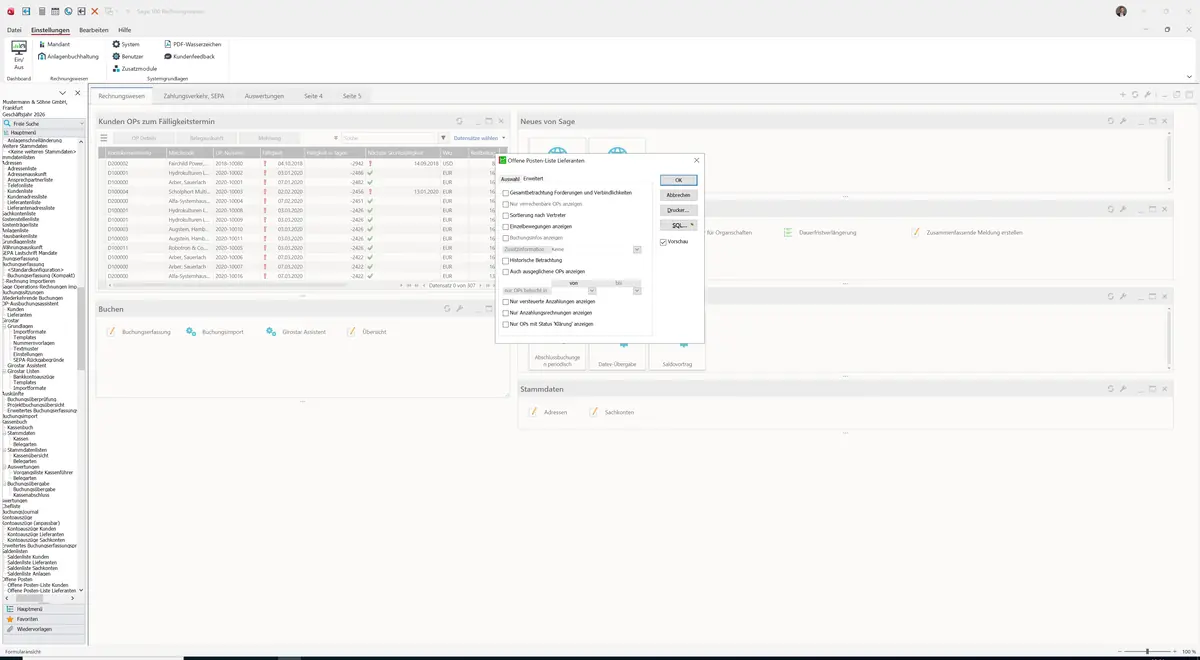
Task: Open the Datensätze wählen dropdown
Action: click(480, 138)
